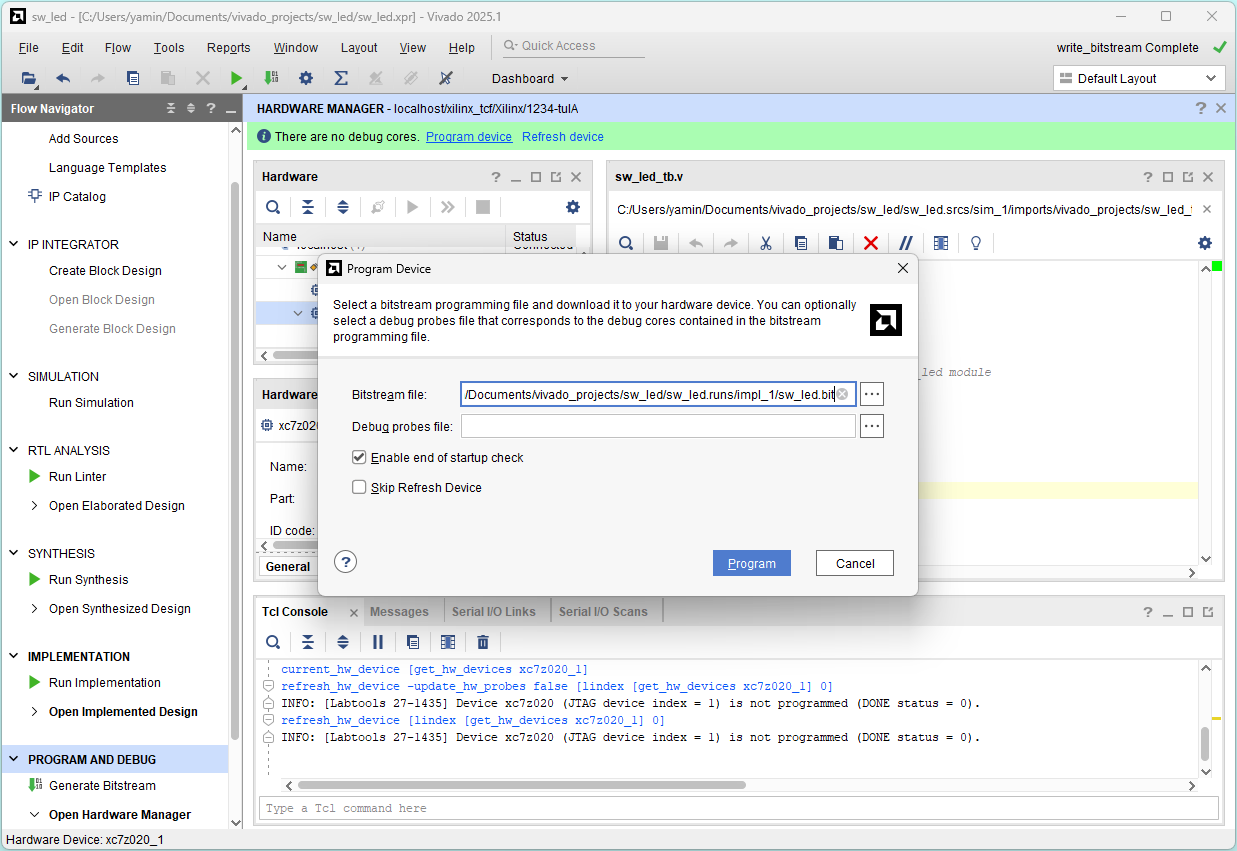The image size is (1237, 851).
Task: Open the Program Device help question mark
Action: click(345, 562)
